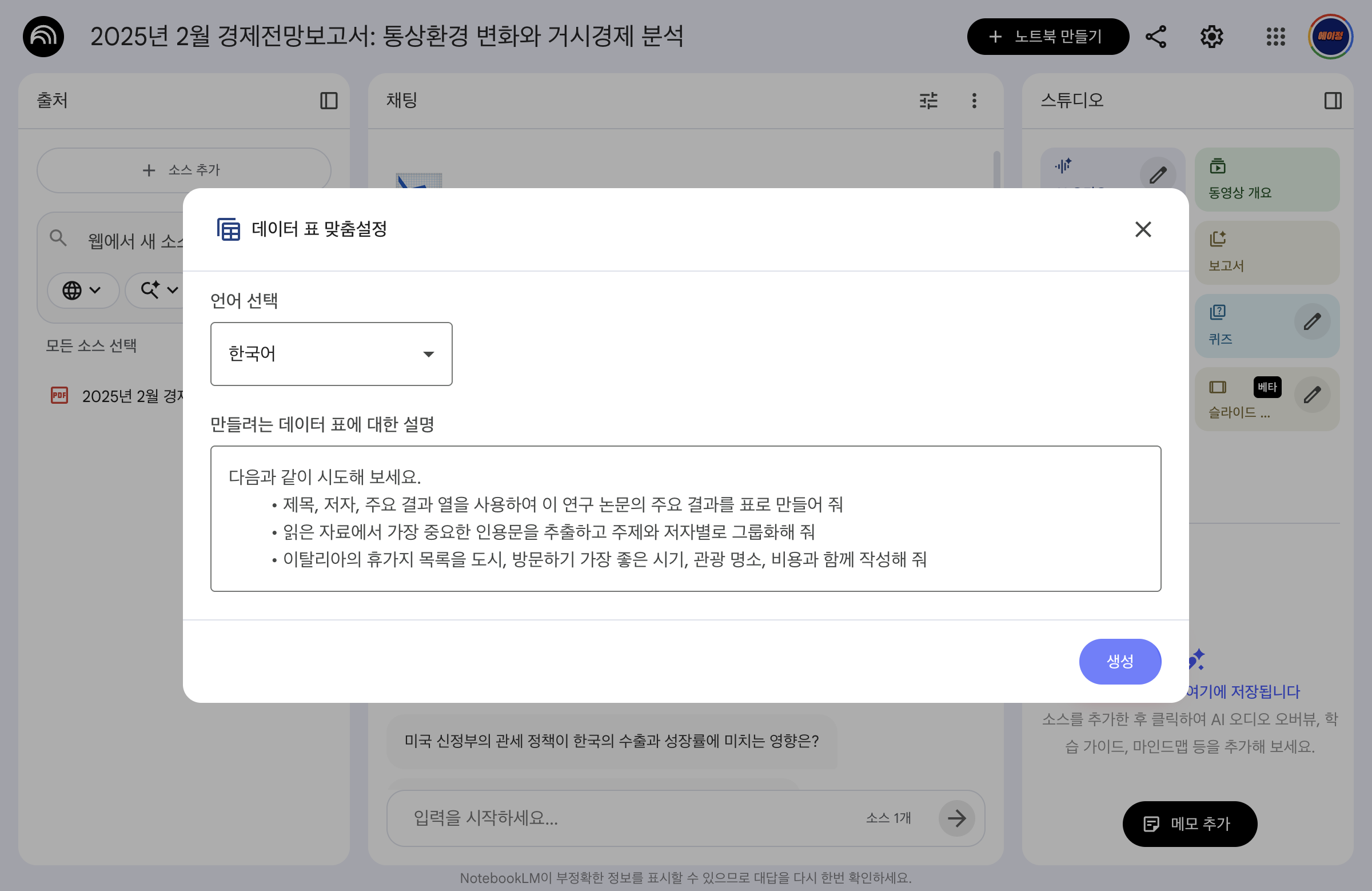Viewport: 1372px width, 891px height.
Task: Open chat response settings sliders icon
Action: (x=929, y=100)
